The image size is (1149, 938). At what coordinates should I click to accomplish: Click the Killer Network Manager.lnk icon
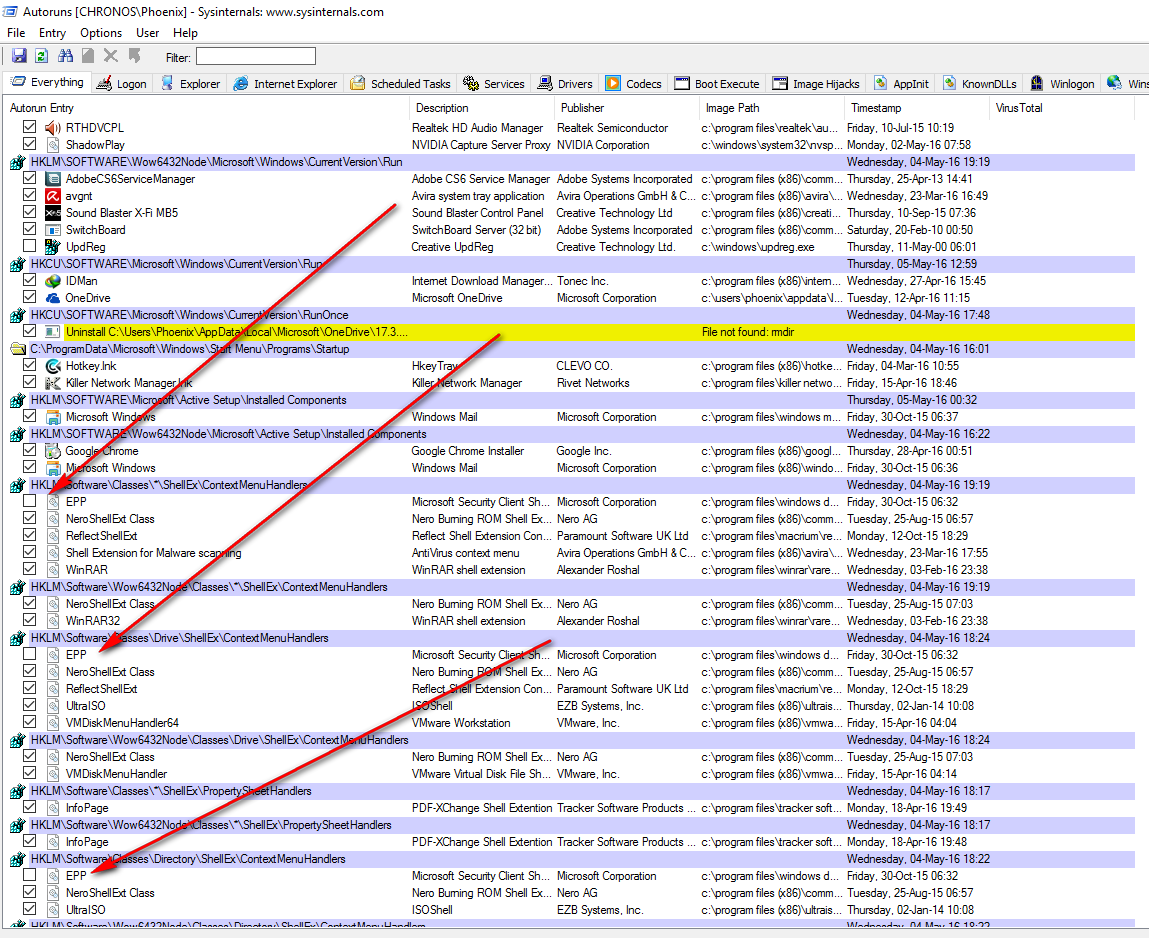(x=53, y=383)
